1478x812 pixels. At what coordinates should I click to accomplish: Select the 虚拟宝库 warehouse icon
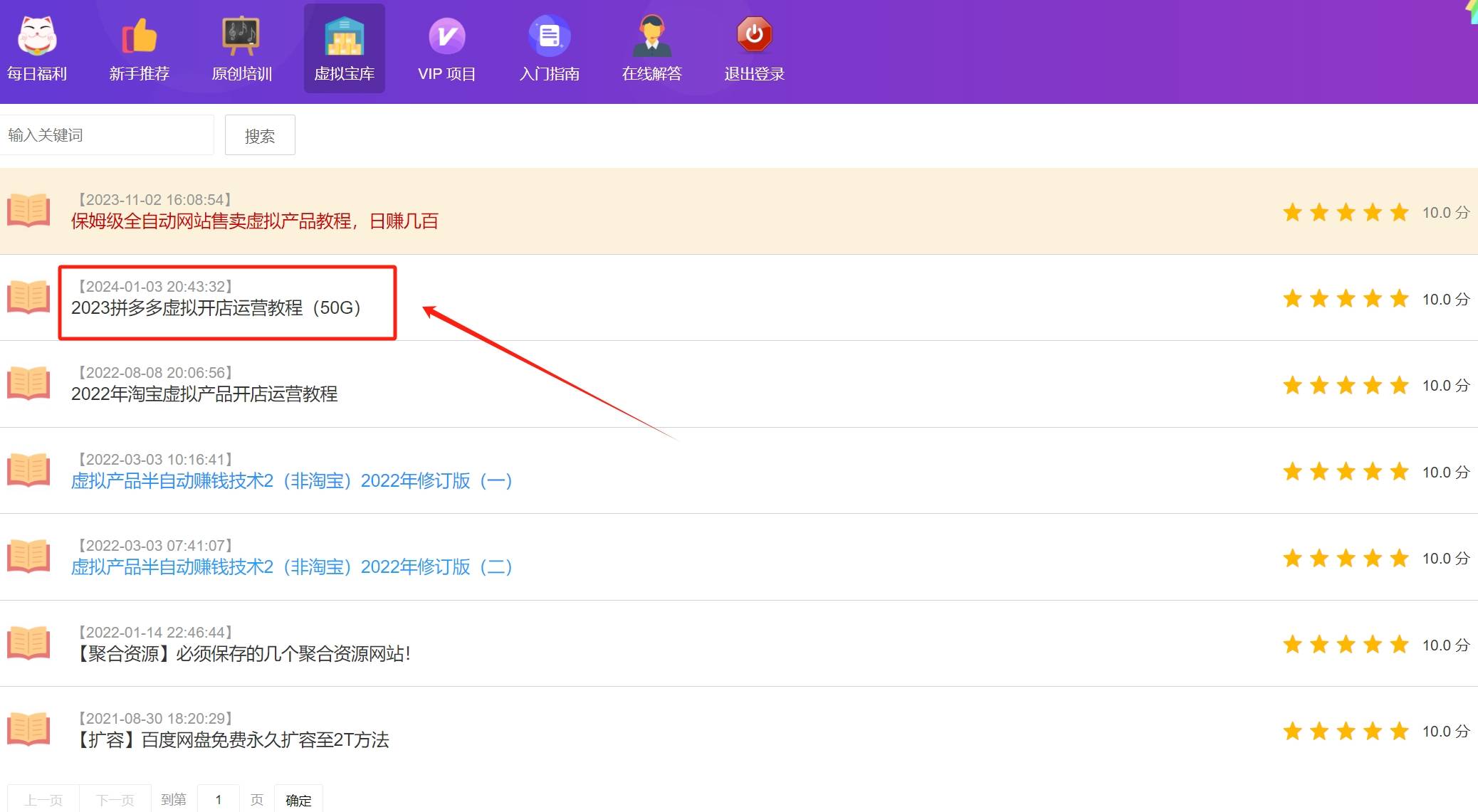point(345,36)
